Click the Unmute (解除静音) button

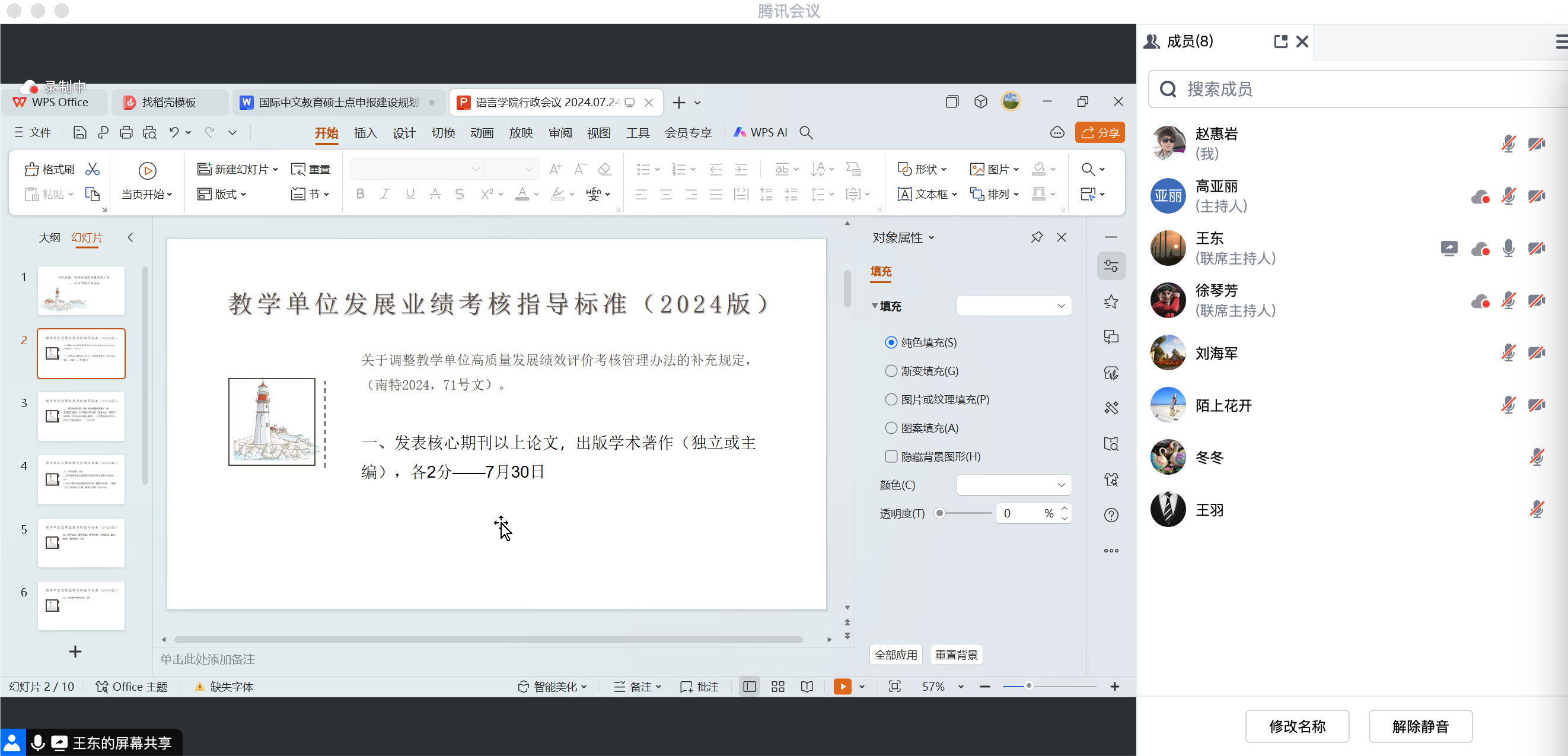click(x=1420, y=726)
